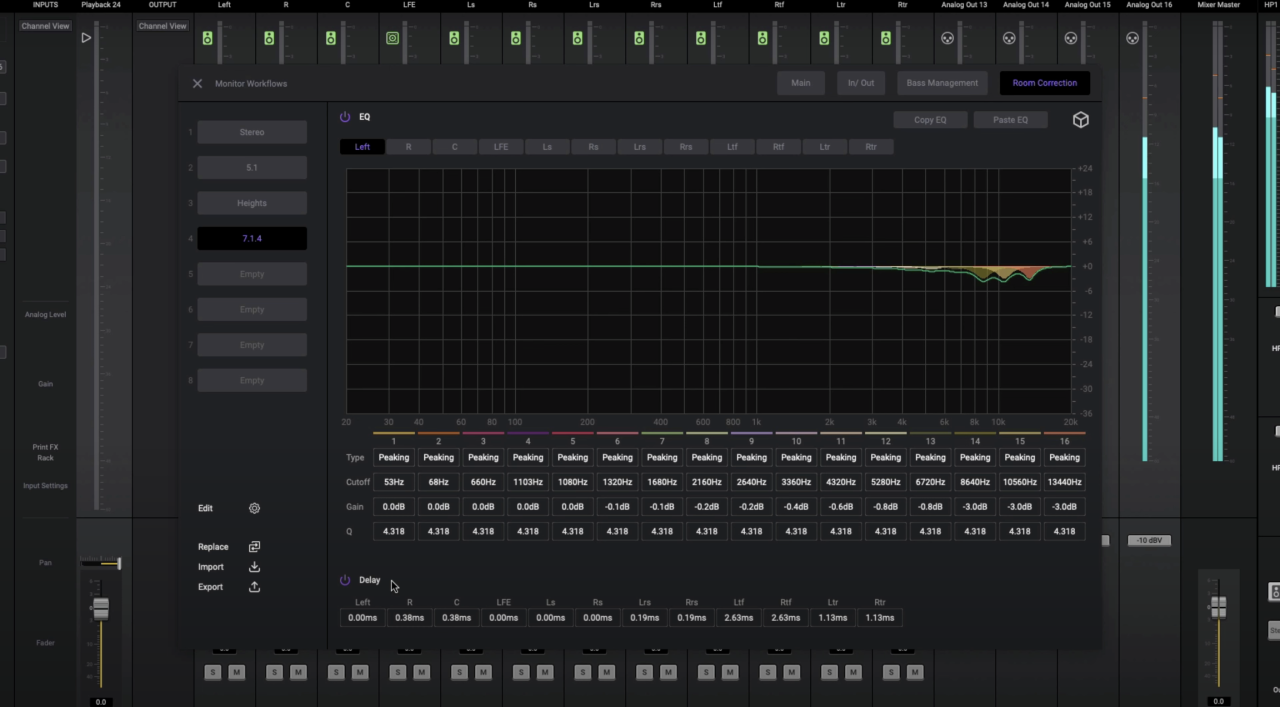Switch to the Bass Management tab
Screen dimensions: 1280x707
point(942,83)
